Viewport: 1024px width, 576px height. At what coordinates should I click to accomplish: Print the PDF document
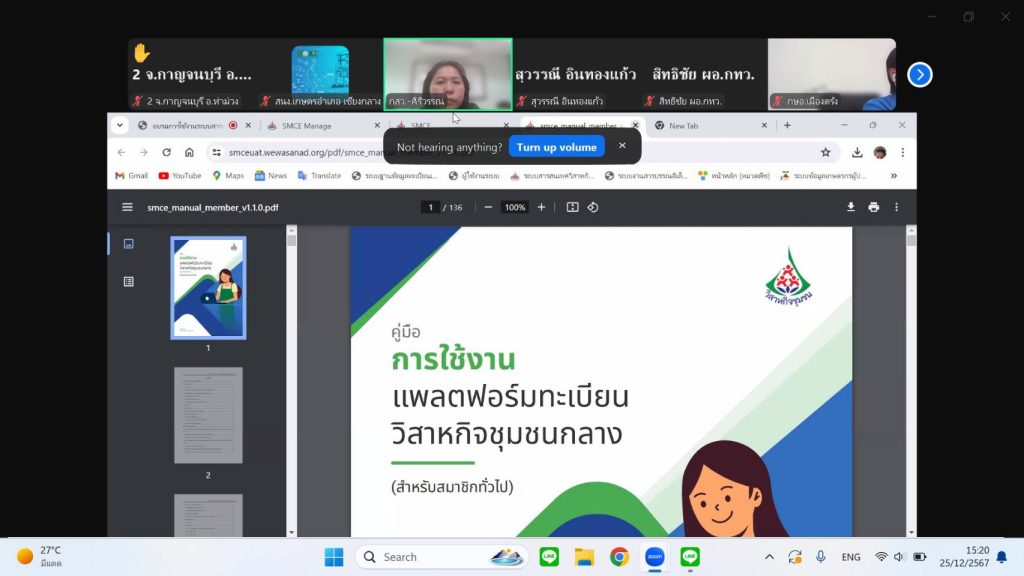point(874,207)
